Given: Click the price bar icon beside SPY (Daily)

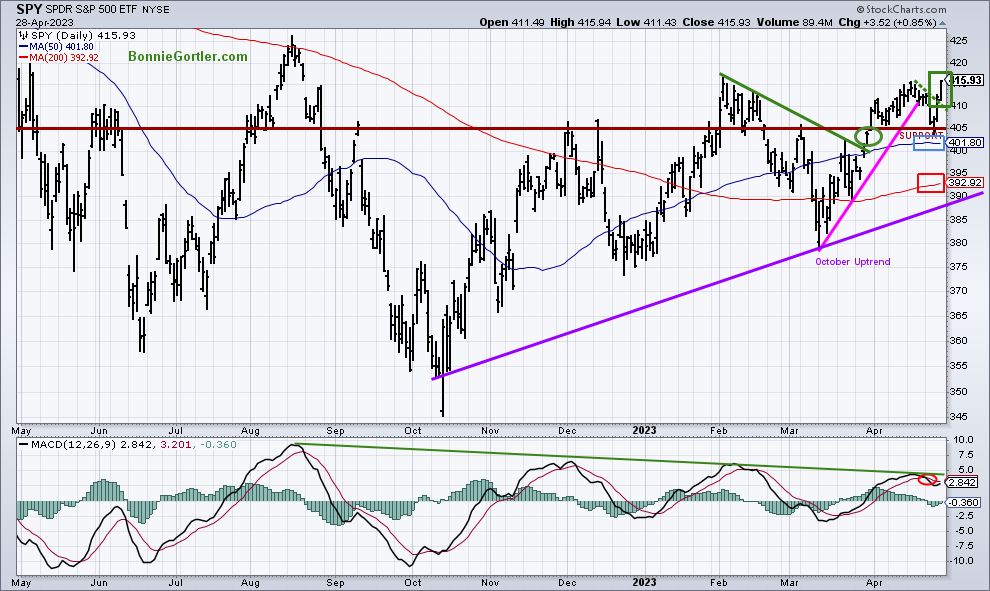Looking at the screenshot, I should [x=24, y=35].
